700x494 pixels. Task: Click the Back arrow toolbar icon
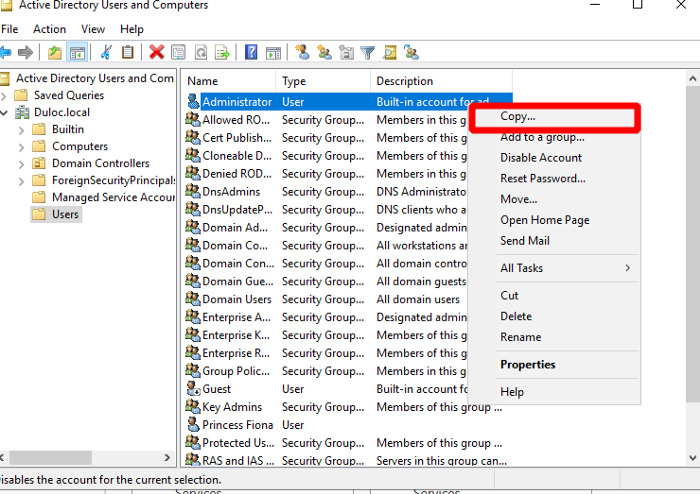click(x=5, y=53)
